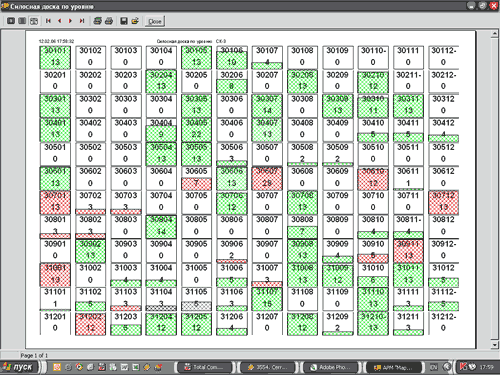This screenshot has height=375, width=500.
Task: Switch to Total Commander taskbar item
Action: click(x=205, y=367)
